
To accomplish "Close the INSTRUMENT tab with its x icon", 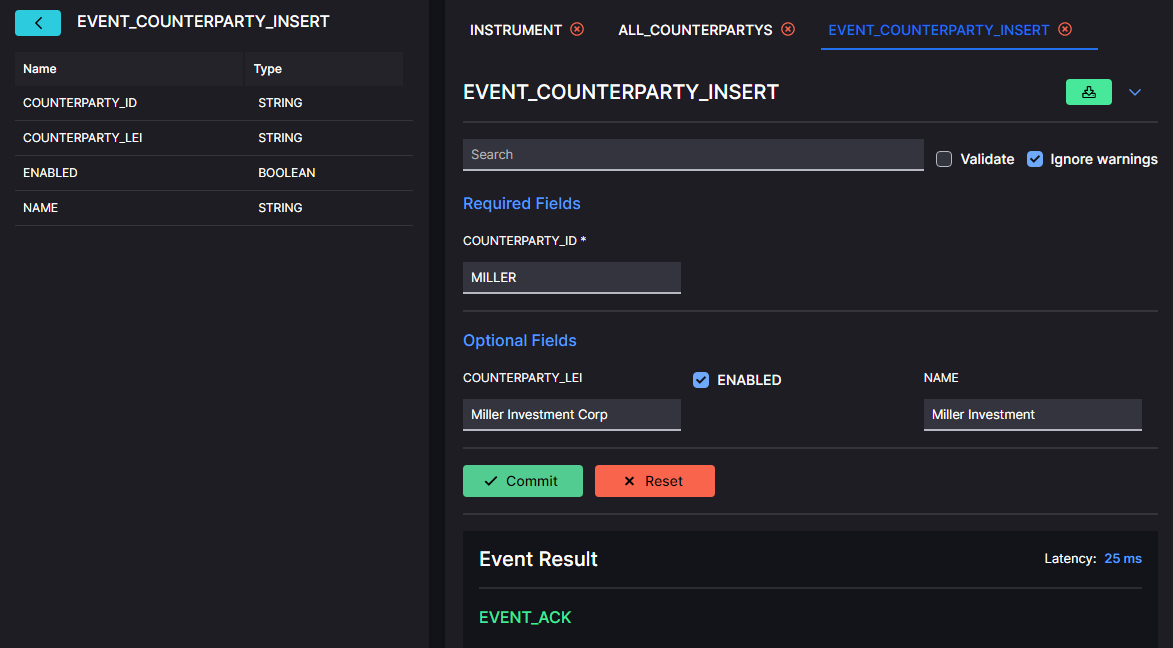I will pyautogui.click(x=577, y=29).
